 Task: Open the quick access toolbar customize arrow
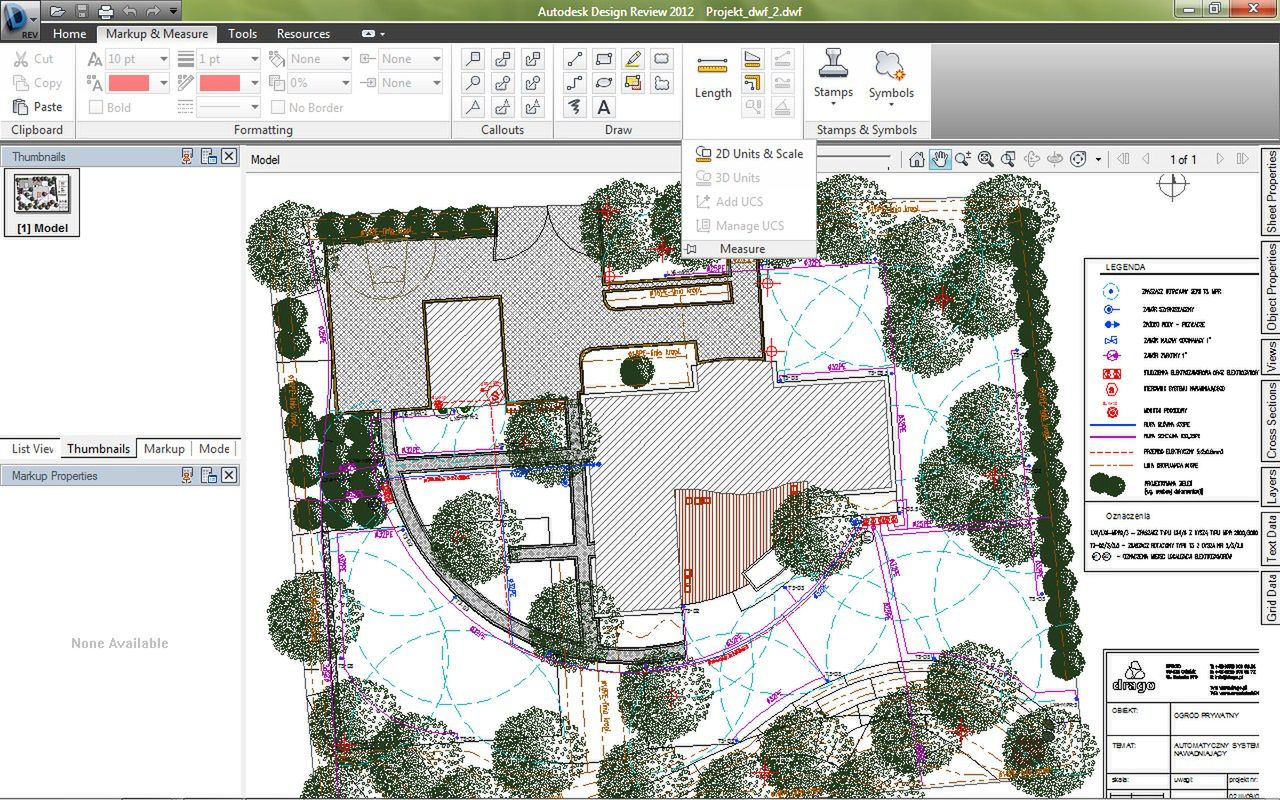pos(174,11)
